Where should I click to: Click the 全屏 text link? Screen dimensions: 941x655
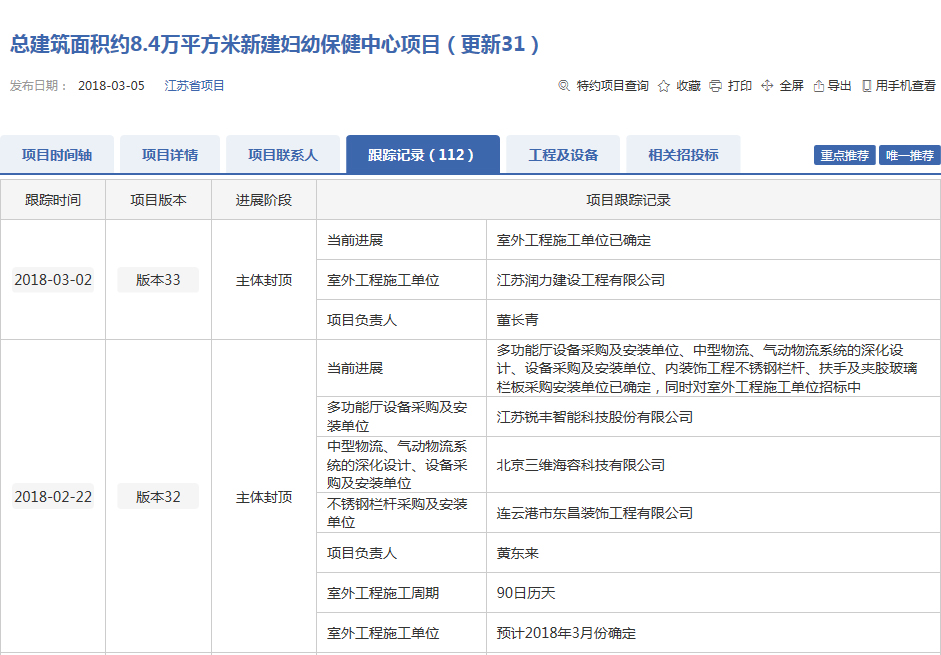[792, 86]
